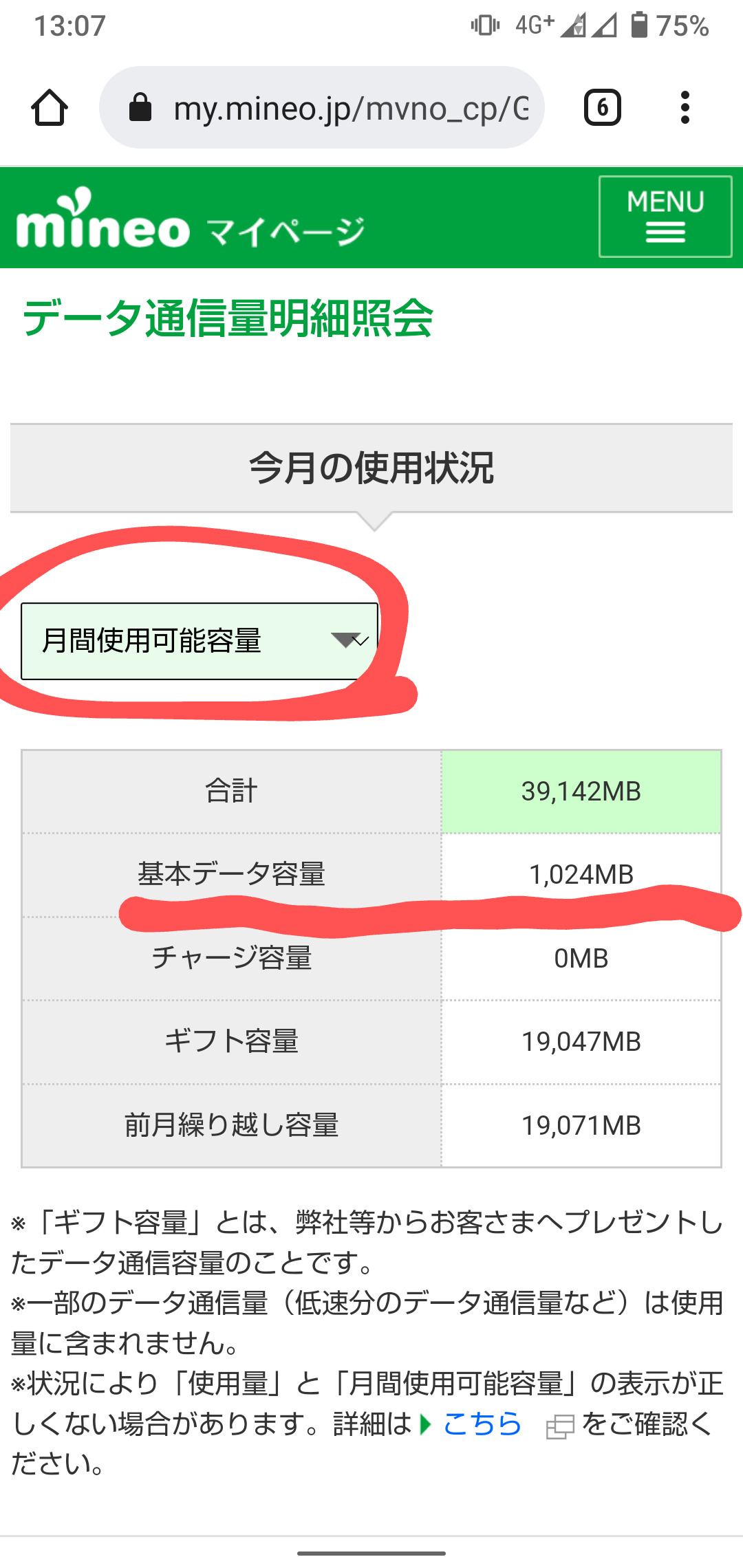Tap the ギフト容量 value 19,047MB
Screen dimensions: 743x1568
581,1042
